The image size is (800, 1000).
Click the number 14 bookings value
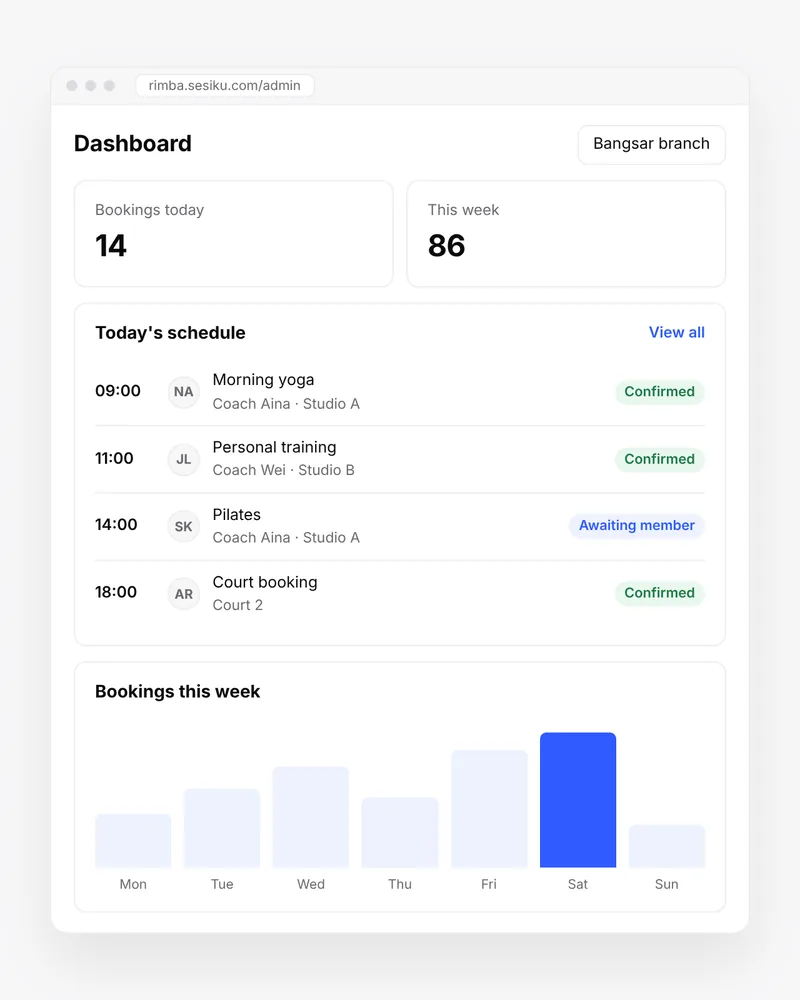coord(111,246)
